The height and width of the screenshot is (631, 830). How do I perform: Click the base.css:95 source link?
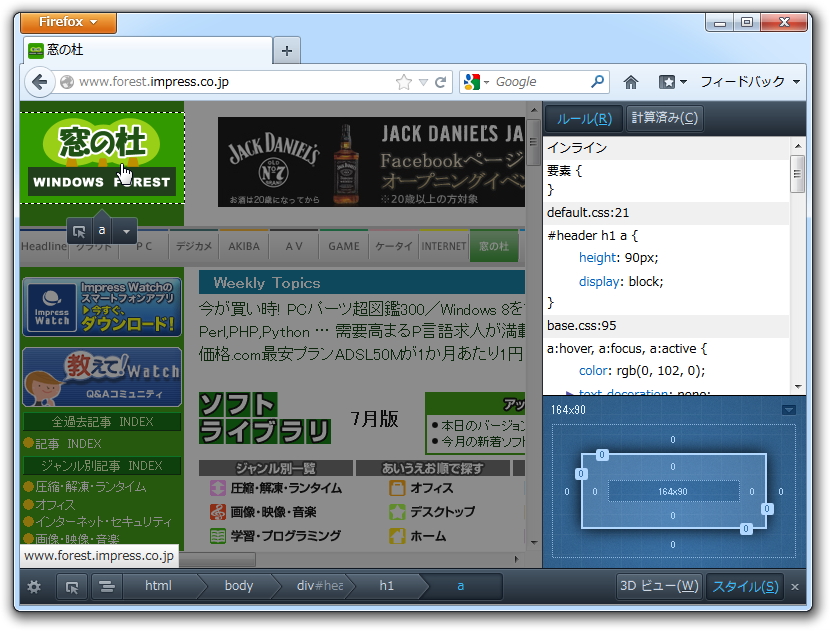click(581, 326)
